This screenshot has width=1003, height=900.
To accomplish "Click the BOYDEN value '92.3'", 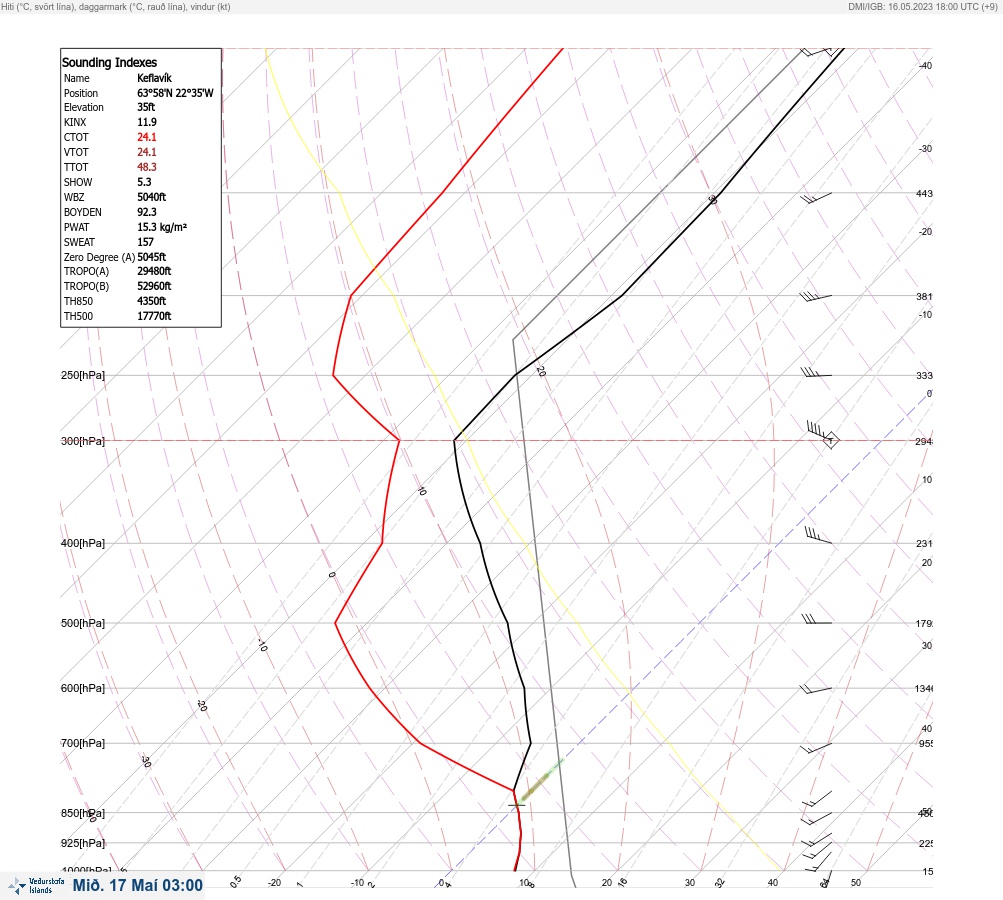I will (146, 212).
